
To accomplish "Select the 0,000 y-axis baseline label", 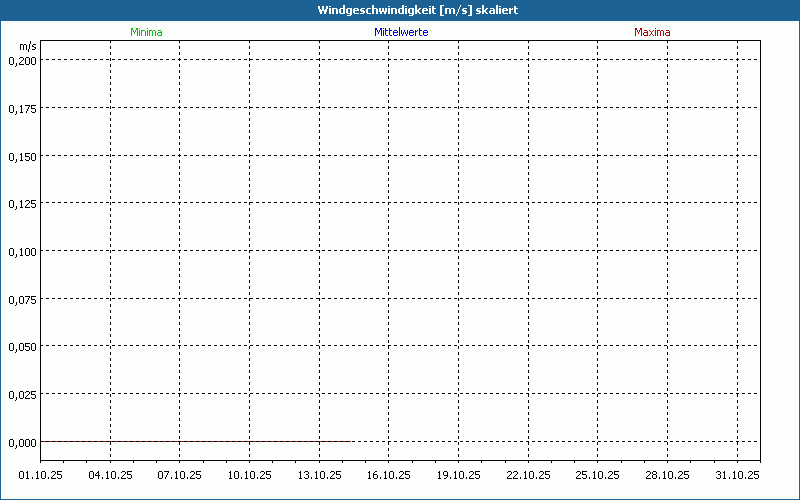I will coord(22,442).
